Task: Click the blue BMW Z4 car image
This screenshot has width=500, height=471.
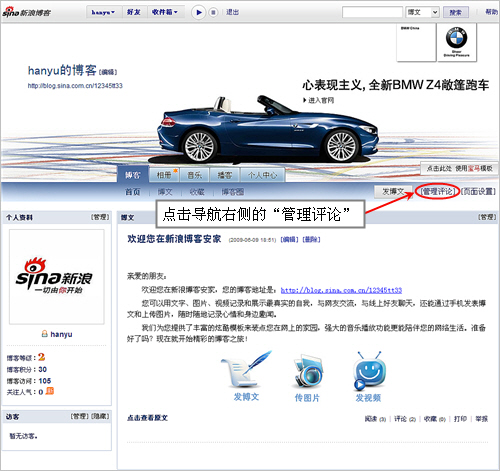Action: pyautogui.click(x=267, y=130)
